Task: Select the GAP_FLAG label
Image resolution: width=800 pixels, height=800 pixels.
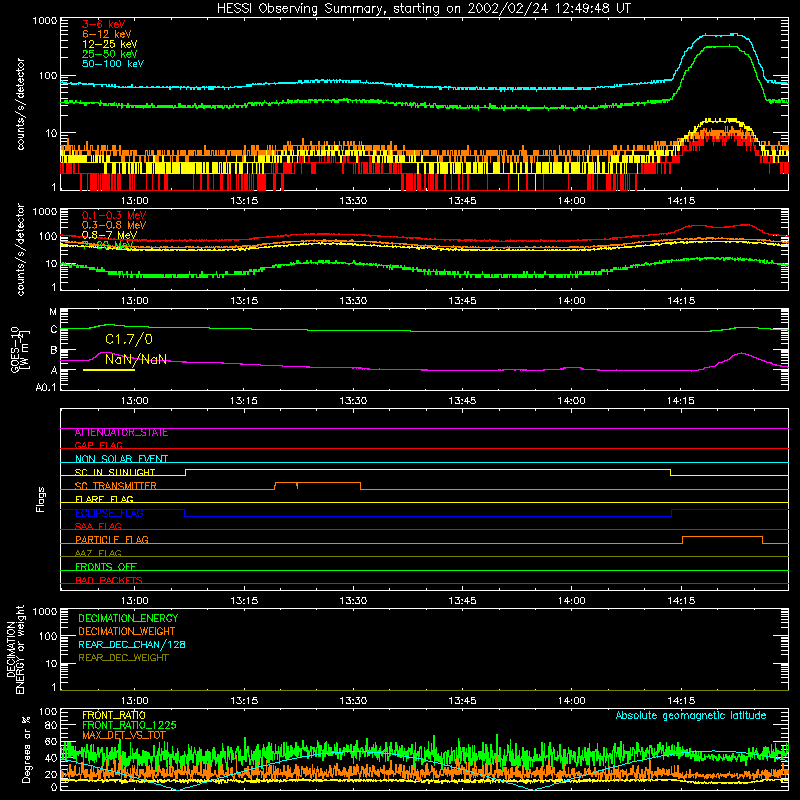Action: [x=98, y=445]
